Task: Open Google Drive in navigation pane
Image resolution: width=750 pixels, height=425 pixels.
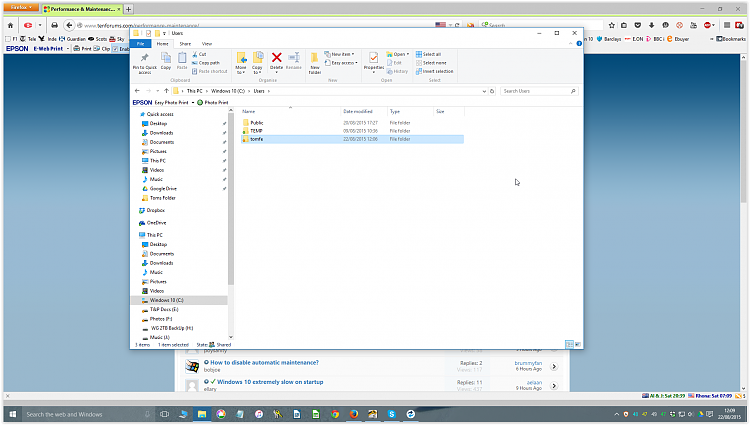Action: pos(159,189)
